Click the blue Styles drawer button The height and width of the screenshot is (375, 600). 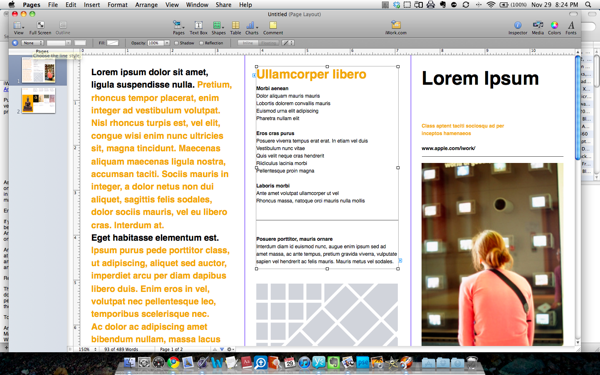[x=15, y=43]
